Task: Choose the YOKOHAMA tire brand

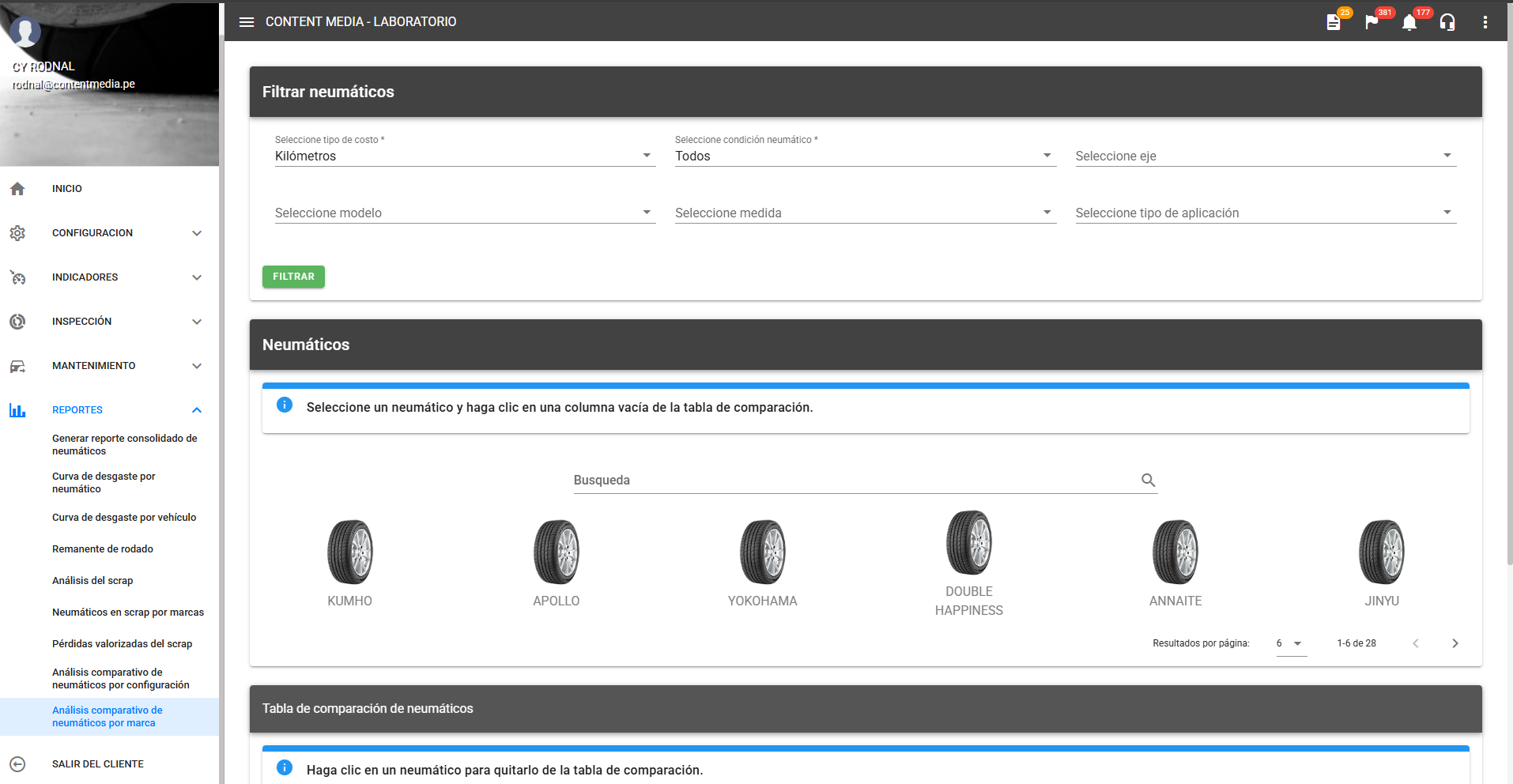Action: coord(762,552)
